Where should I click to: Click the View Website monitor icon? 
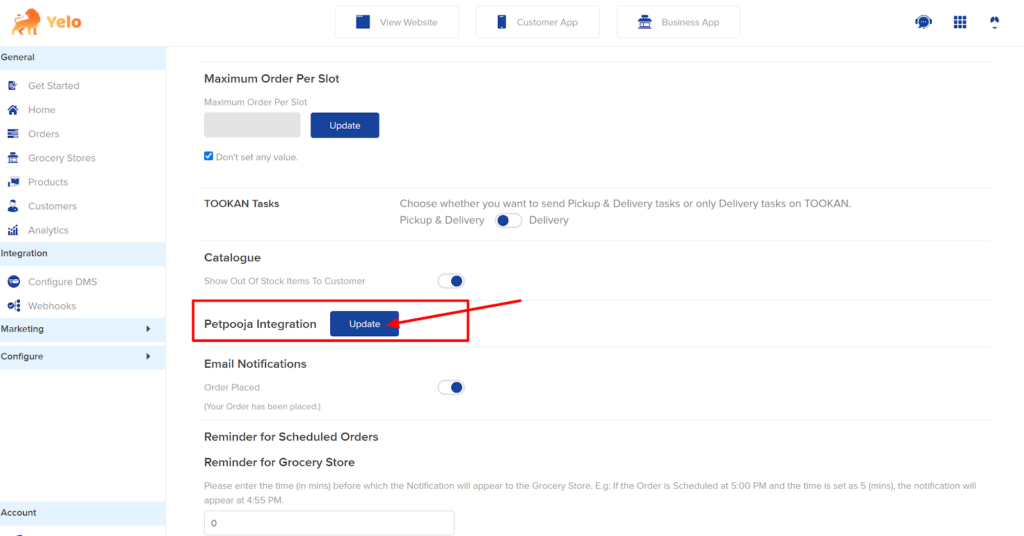(x=362, y=22)
